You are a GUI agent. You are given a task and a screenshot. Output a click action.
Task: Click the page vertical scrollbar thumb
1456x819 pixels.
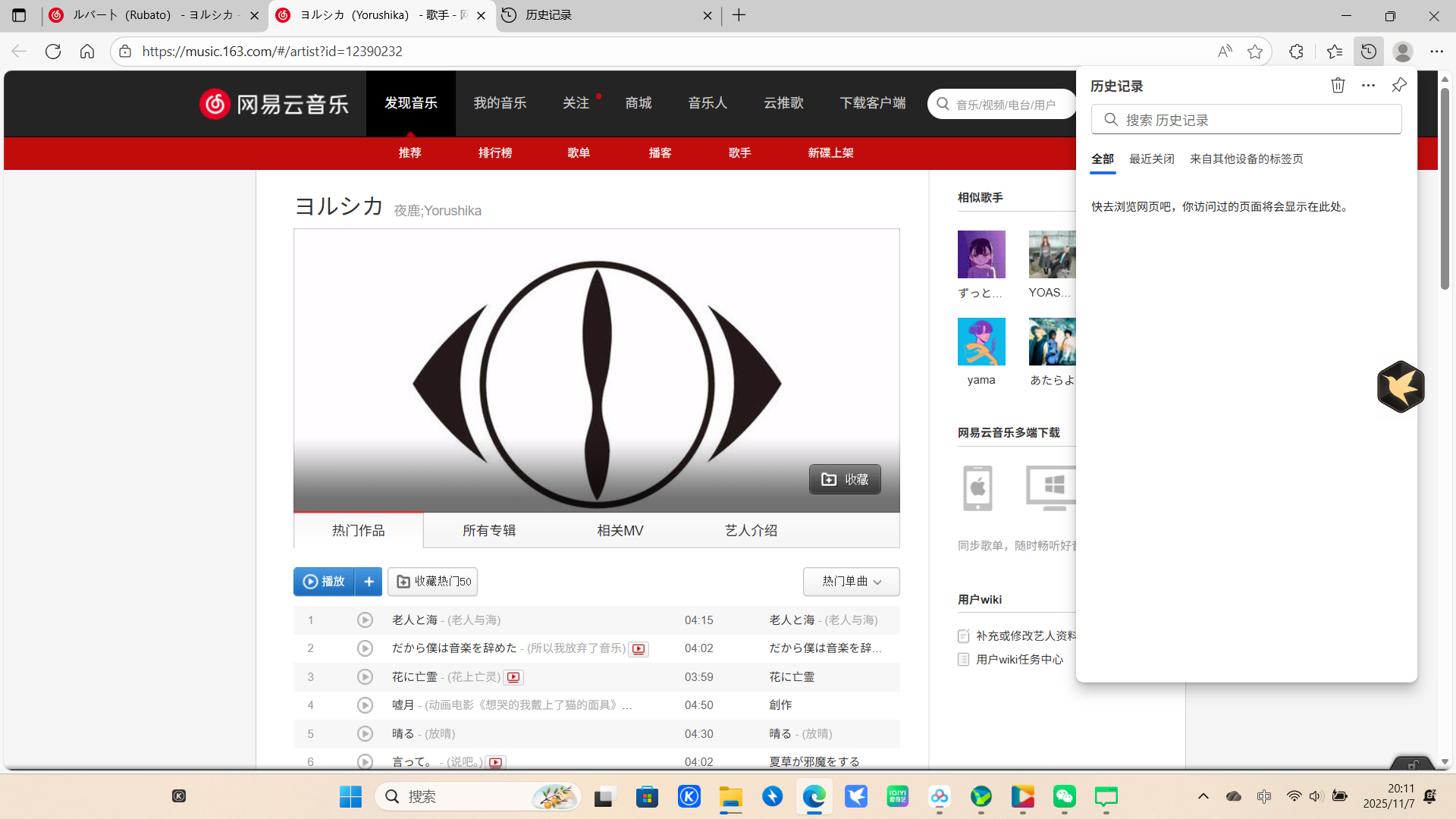pyautogui.click(x=1445, y=188)
